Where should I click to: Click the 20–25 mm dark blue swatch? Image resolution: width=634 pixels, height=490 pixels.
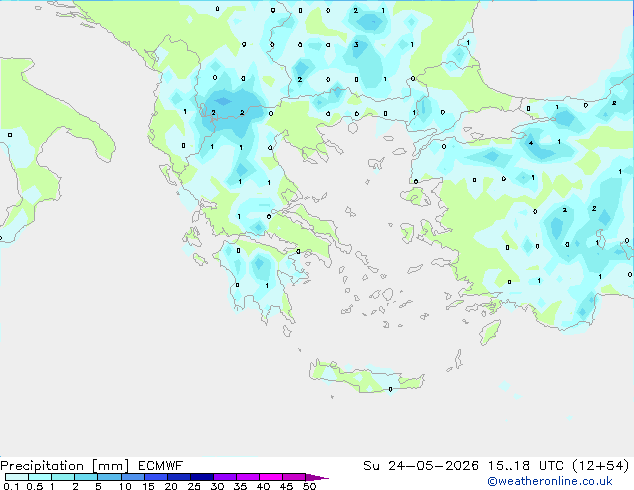coord(178,477)
